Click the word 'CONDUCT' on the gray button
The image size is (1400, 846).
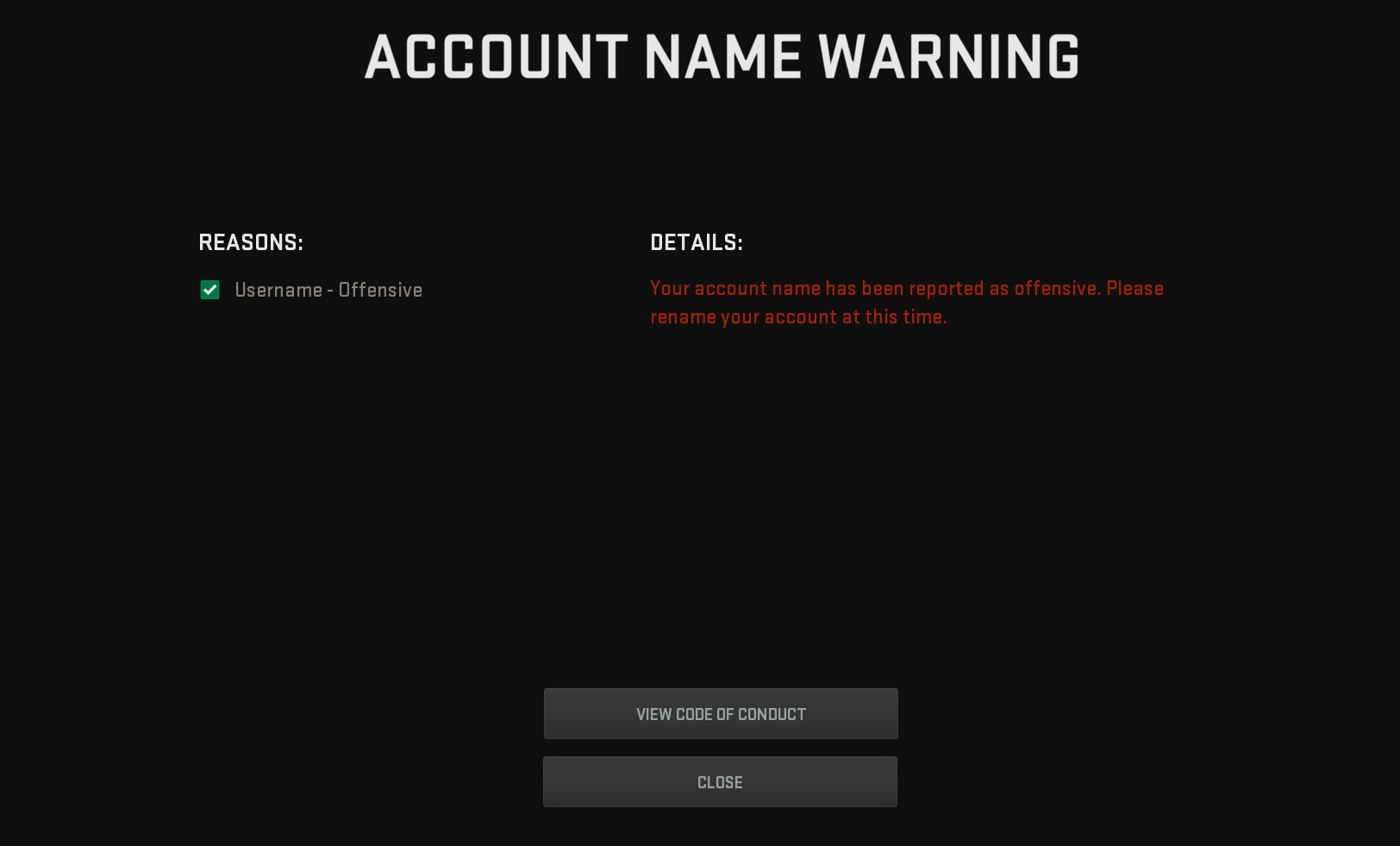tap(772, 715)
